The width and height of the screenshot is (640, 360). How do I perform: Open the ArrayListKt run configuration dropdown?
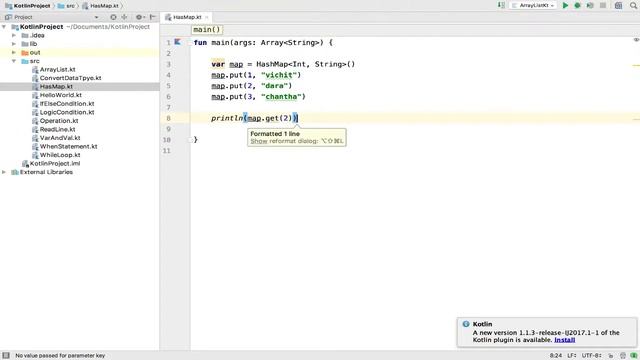pos(533,6)
